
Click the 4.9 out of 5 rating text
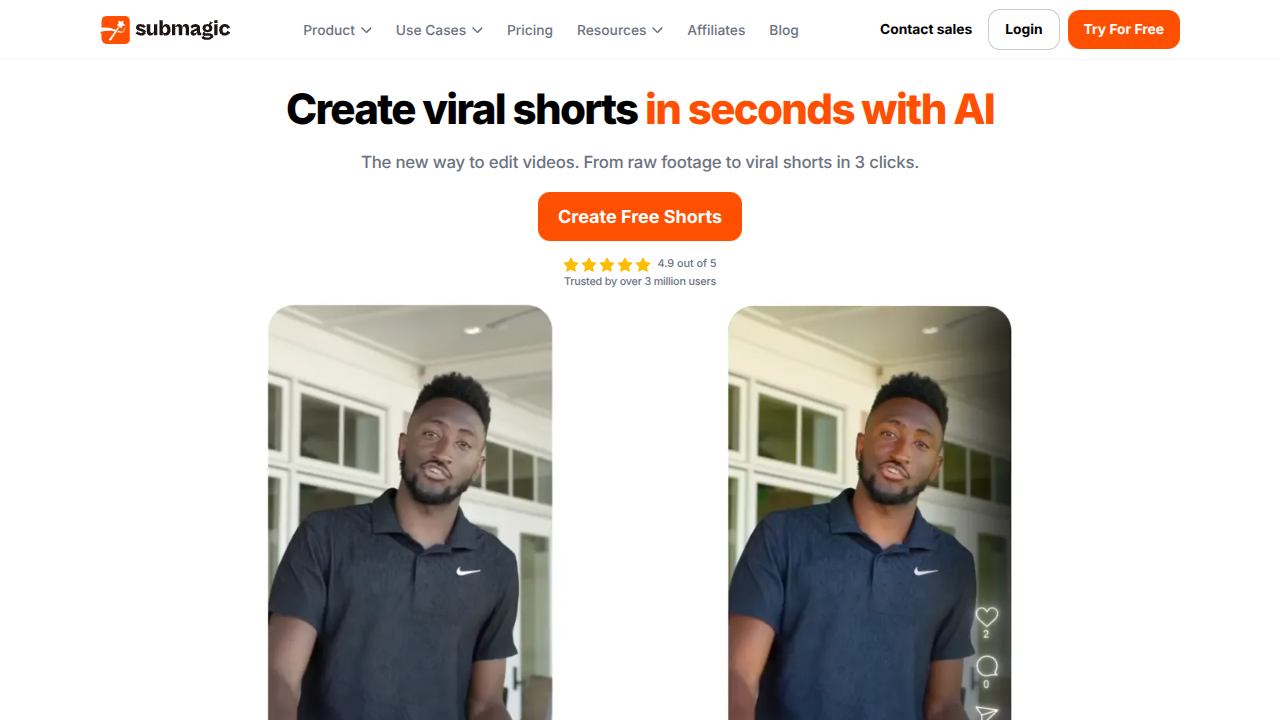pos(687,264)
